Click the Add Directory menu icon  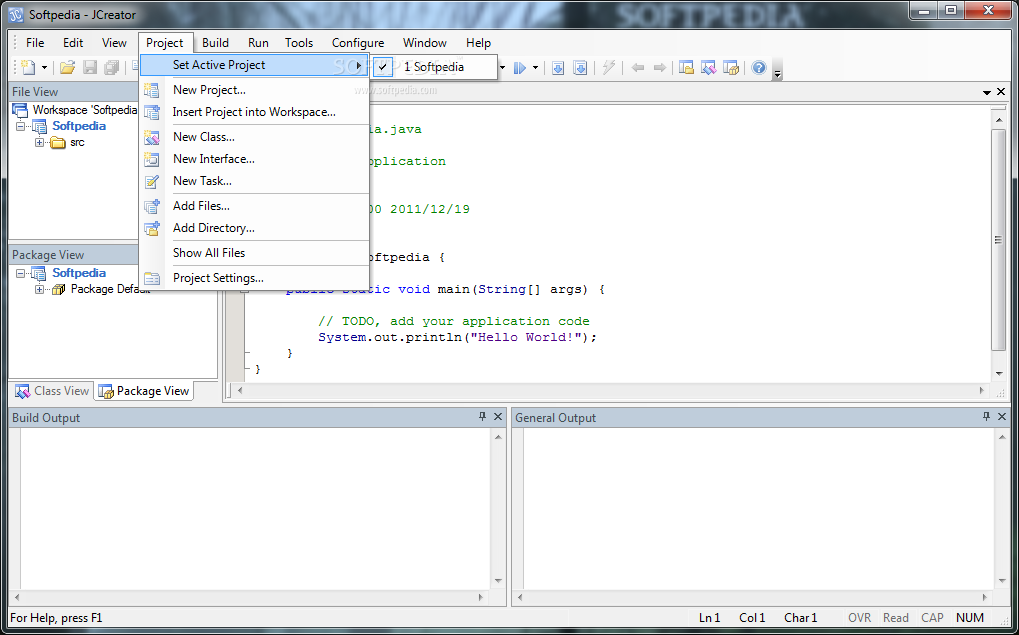151,228
